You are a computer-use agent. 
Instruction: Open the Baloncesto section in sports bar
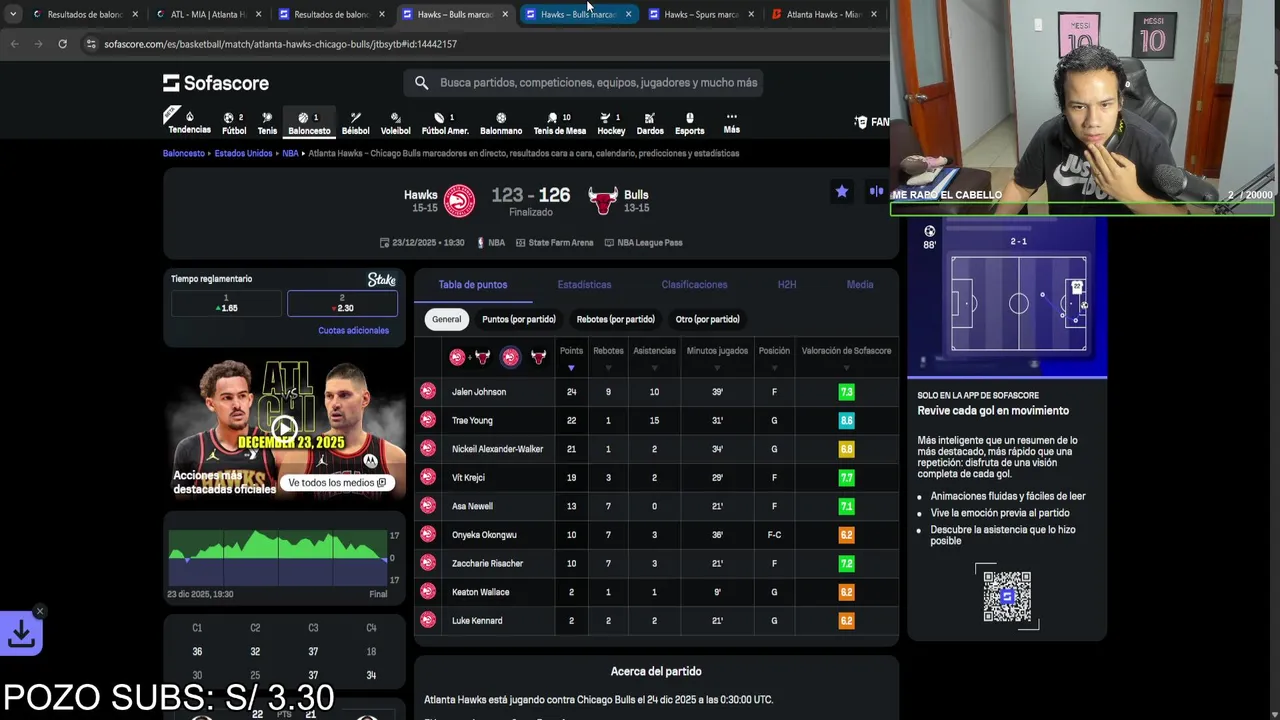point(309,123)
